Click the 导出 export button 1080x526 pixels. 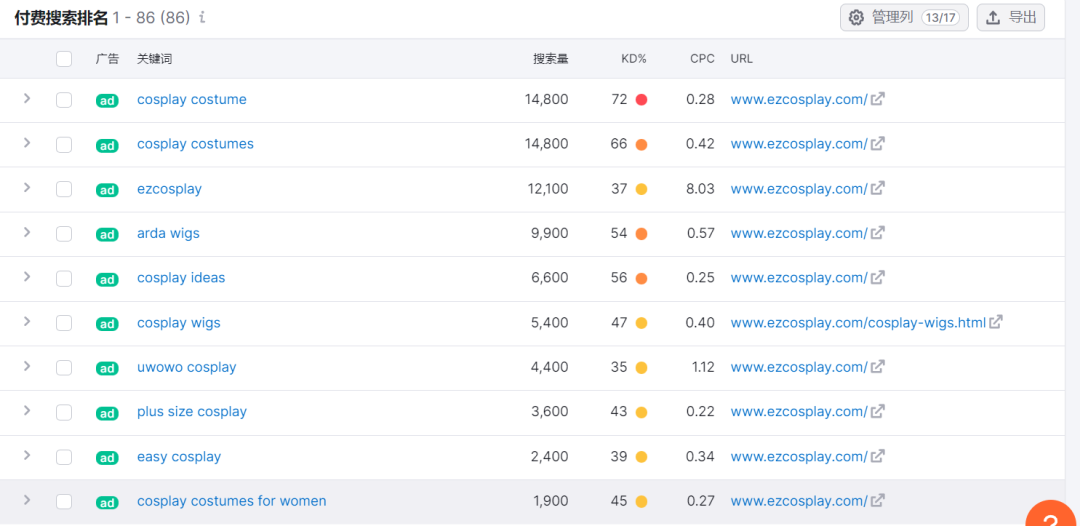click(1010, 17)
